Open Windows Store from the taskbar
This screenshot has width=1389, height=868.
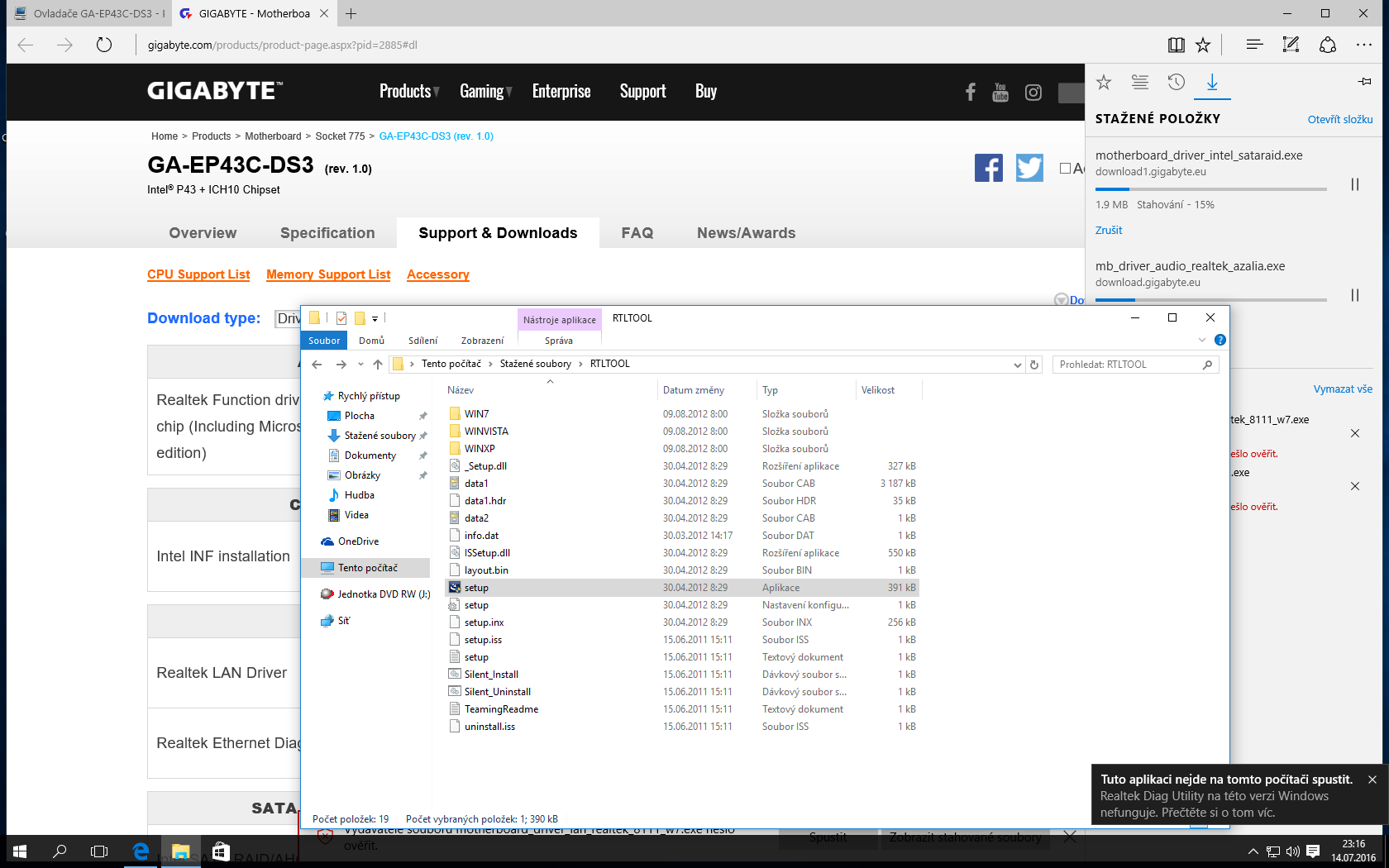pos(221,851)
